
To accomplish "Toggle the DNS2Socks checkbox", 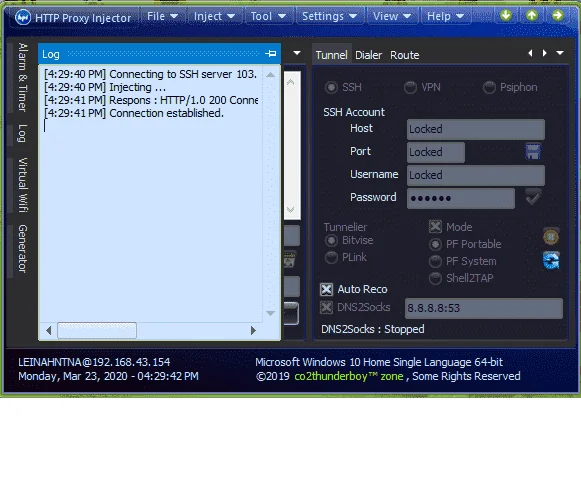I will click(326, 307).
